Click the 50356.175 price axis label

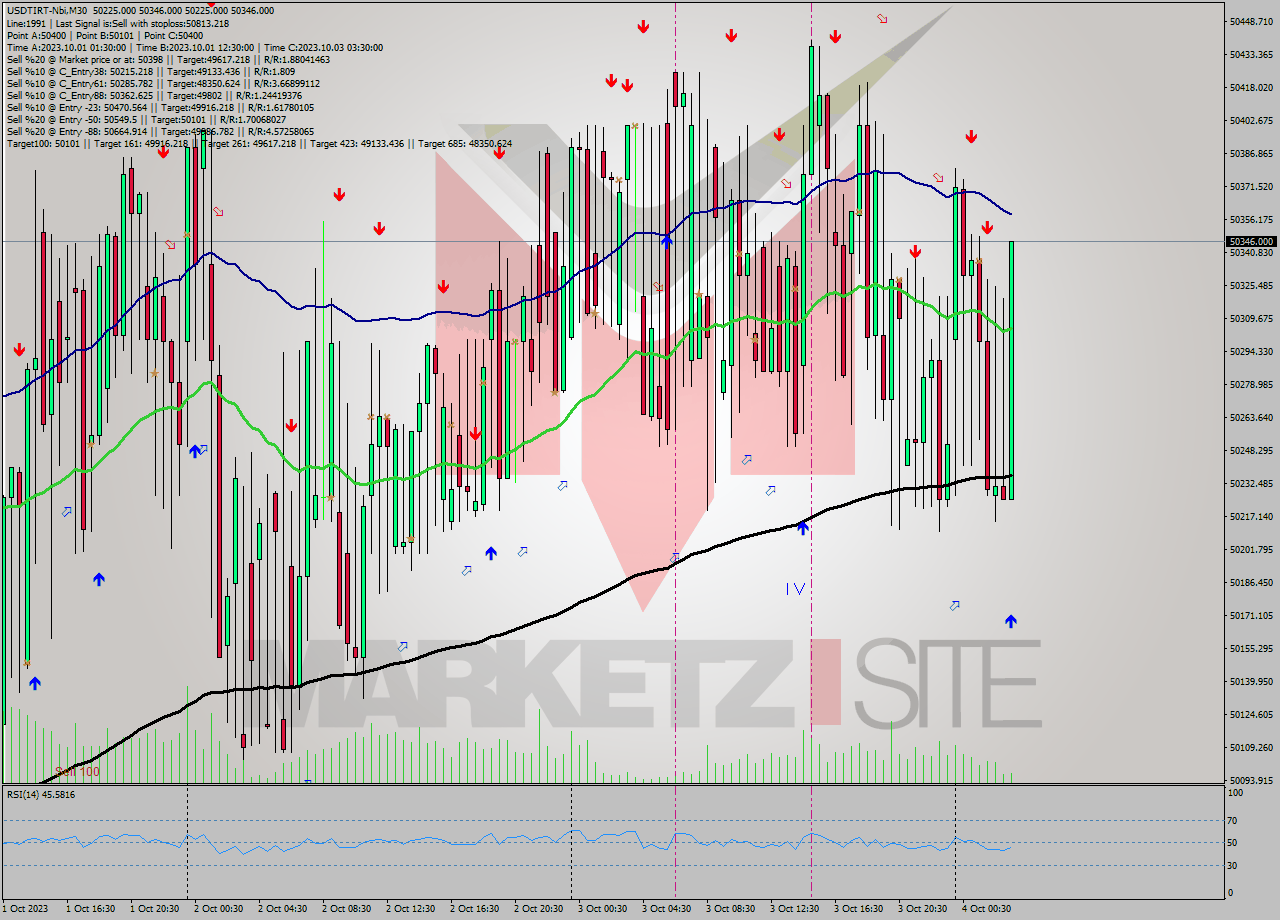pyautogui.click(x=1250, y=219)
